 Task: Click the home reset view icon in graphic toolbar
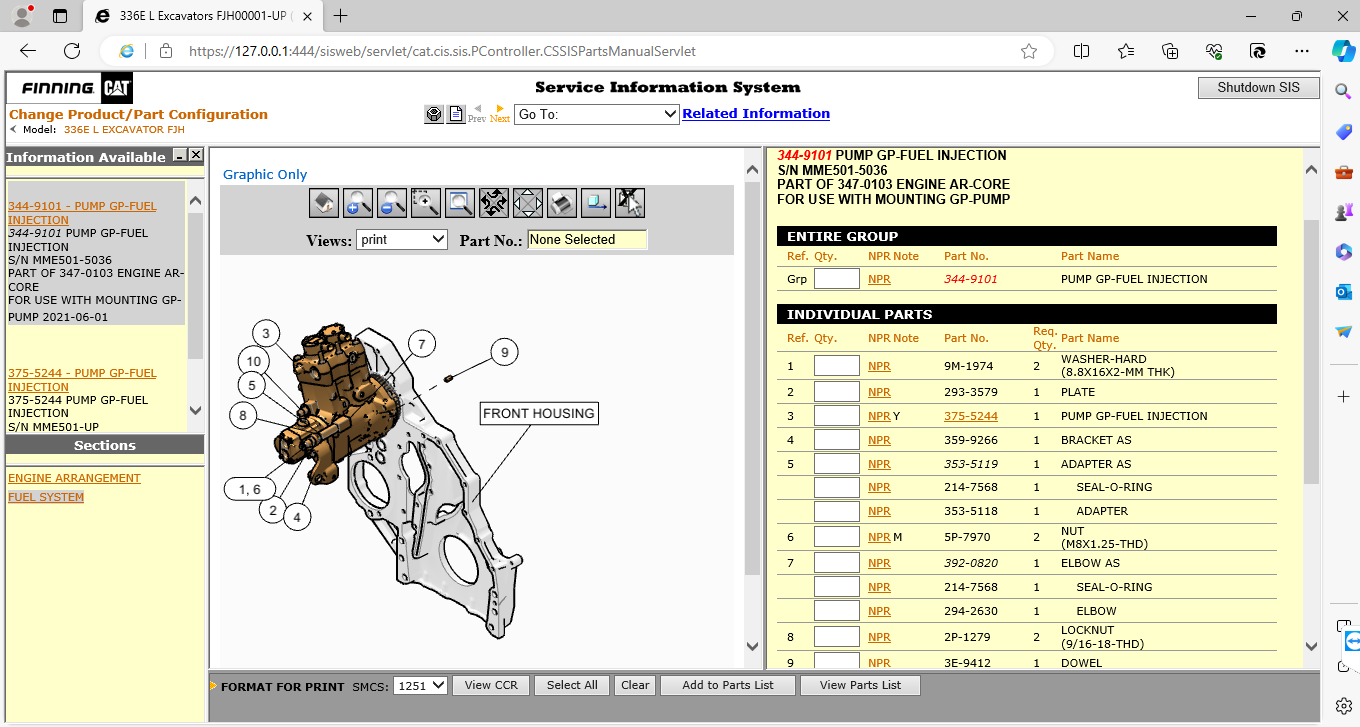[324, 203]
